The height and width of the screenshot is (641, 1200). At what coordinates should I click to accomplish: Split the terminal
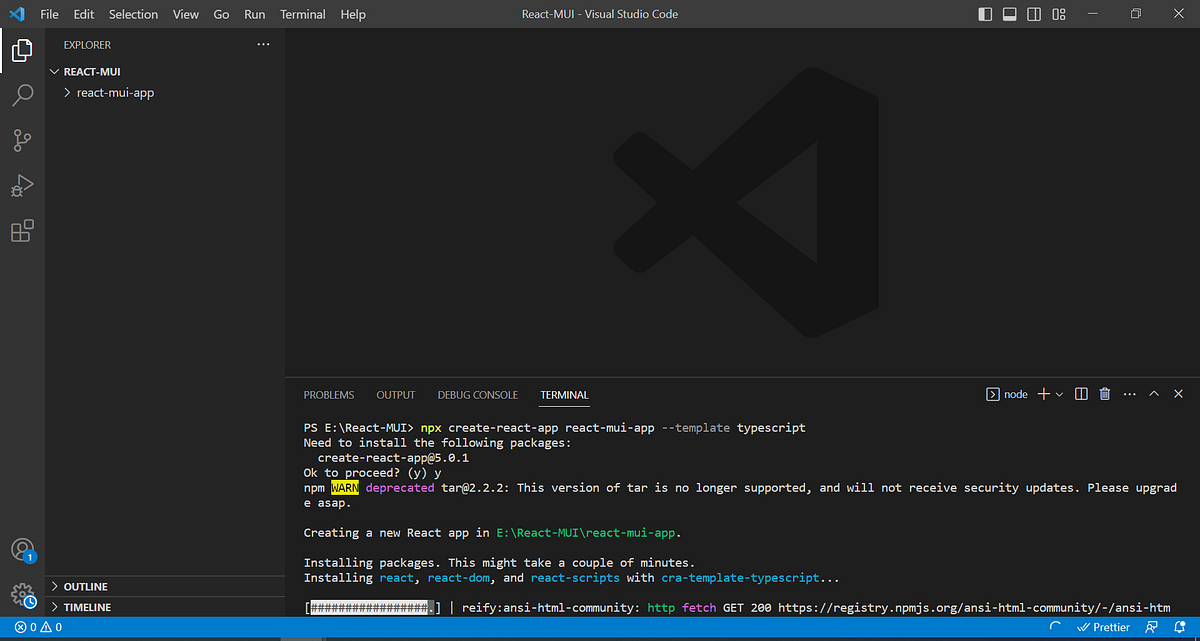[1081, 394]
